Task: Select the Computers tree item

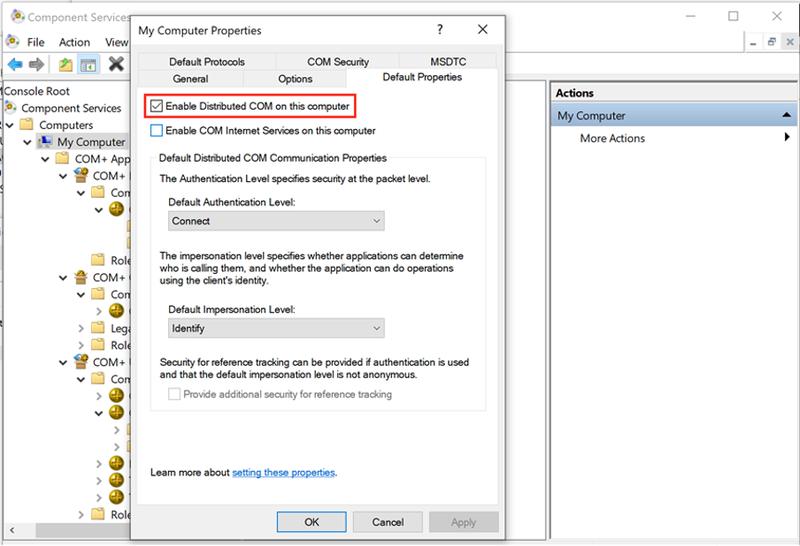Action: 66,125
